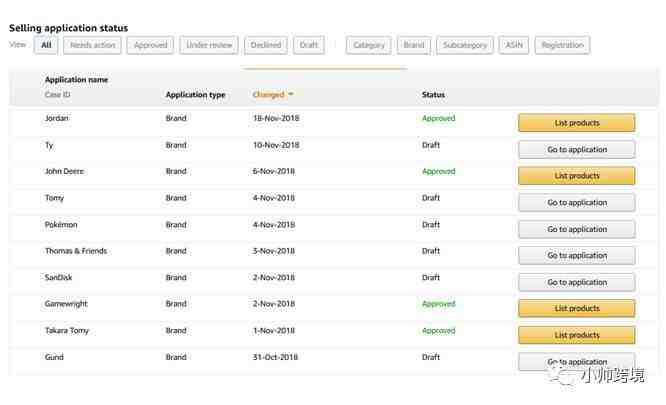Filter by Registration type

tap(562, 45)
